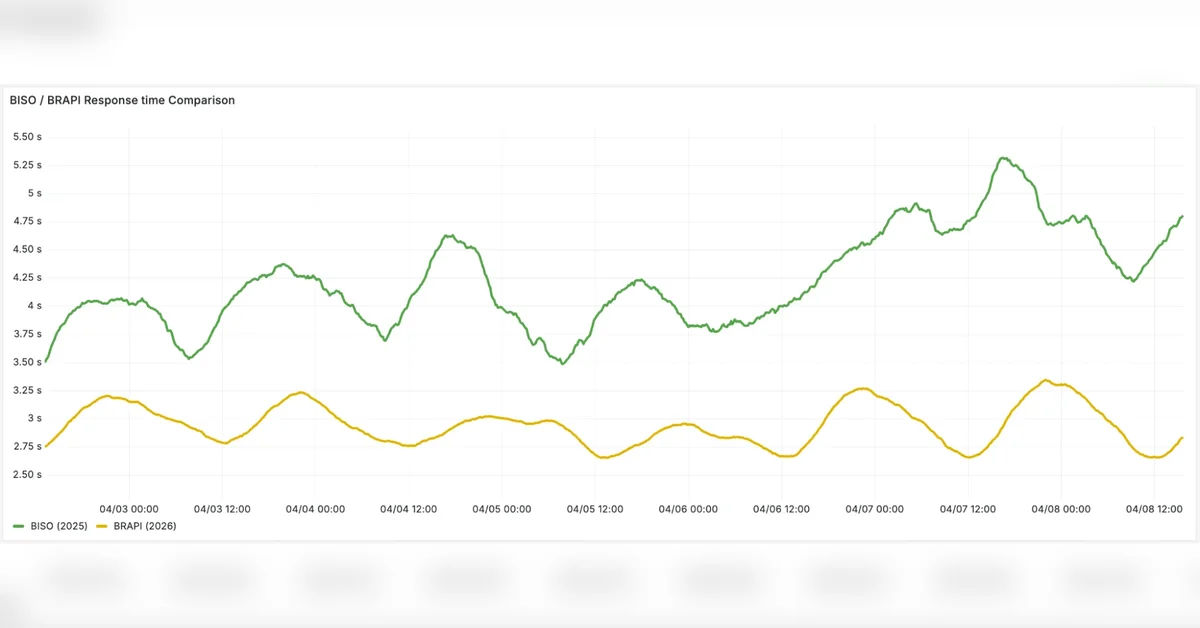1200x628 pixels.
Task: Click the green BISO line's highest peak
Action: point(1004,158)
